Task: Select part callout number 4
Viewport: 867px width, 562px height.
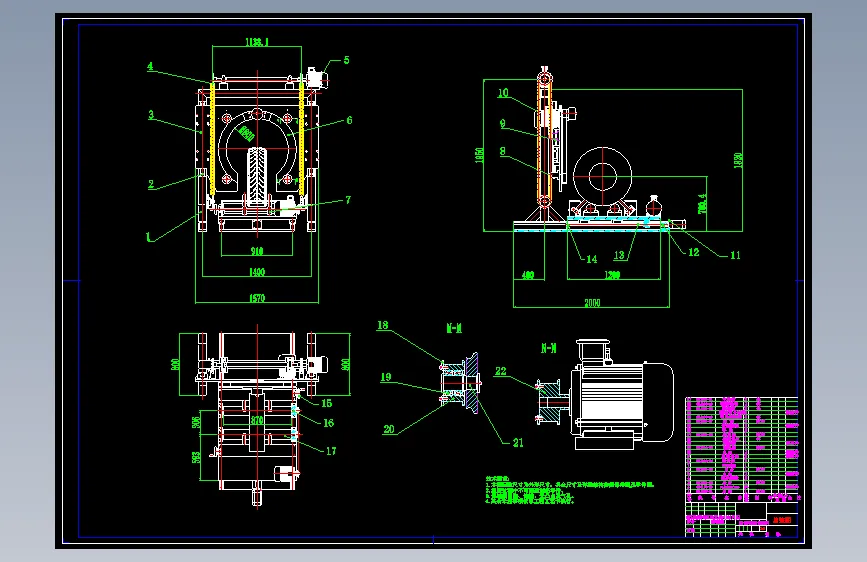Action: [x=150, y=66]
